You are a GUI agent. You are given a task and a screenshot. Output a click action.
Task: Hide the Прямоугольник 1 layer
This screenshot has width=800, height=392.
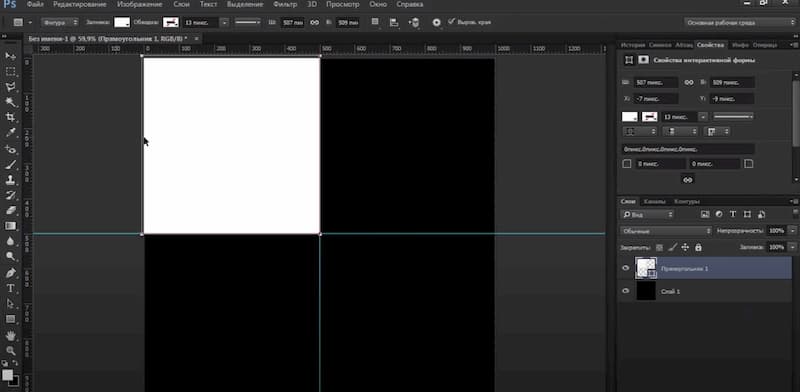(626, 268)
